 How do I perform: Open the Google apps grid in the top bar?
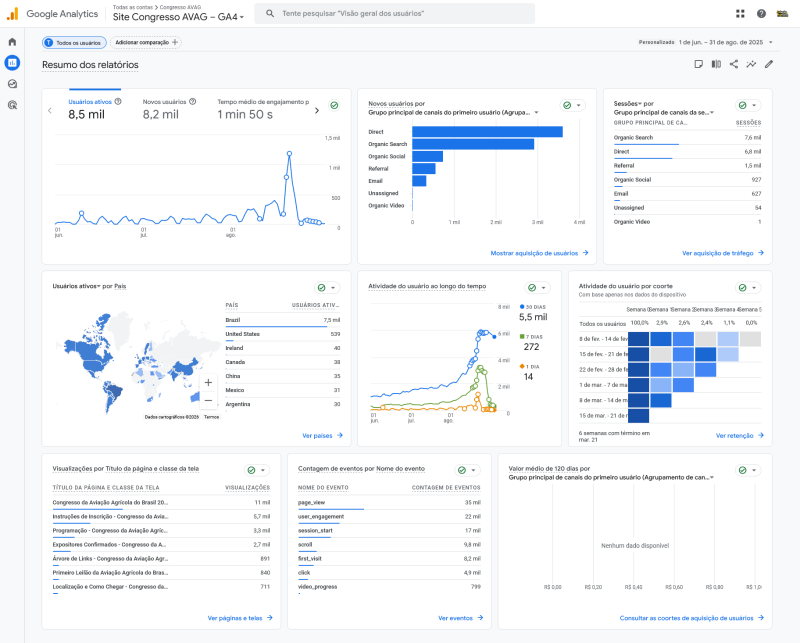tap(738, 14)
